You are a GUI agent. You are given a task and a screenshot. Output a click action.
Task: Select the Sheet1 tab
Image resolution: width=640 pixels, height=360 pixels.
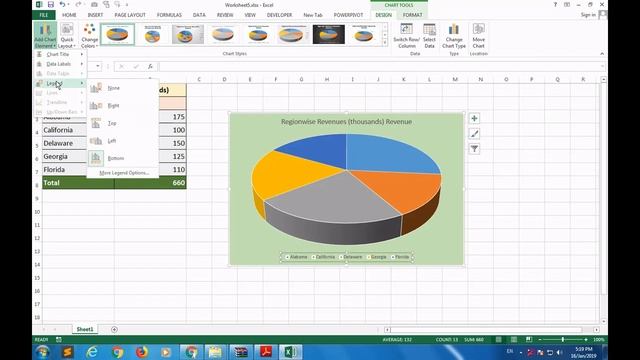(85, 329)
